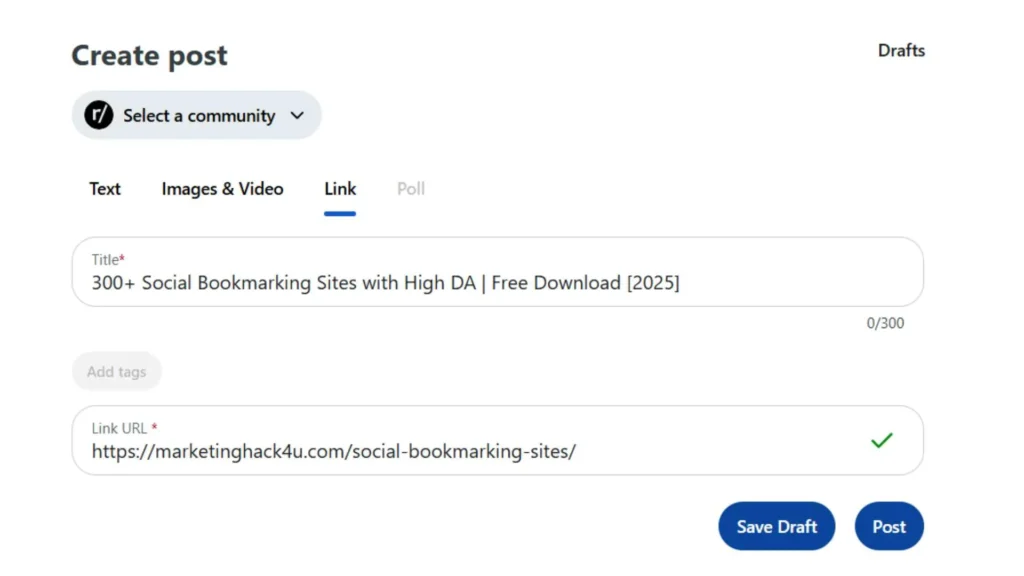This screenshot has height=576, width=1024.
Task: Open the Drafts page
Action: pos(901,50)
